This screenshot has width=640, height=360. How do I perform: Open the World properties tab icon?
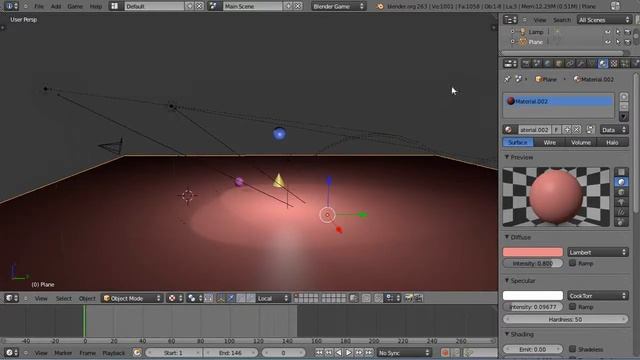tap(548, 63)
